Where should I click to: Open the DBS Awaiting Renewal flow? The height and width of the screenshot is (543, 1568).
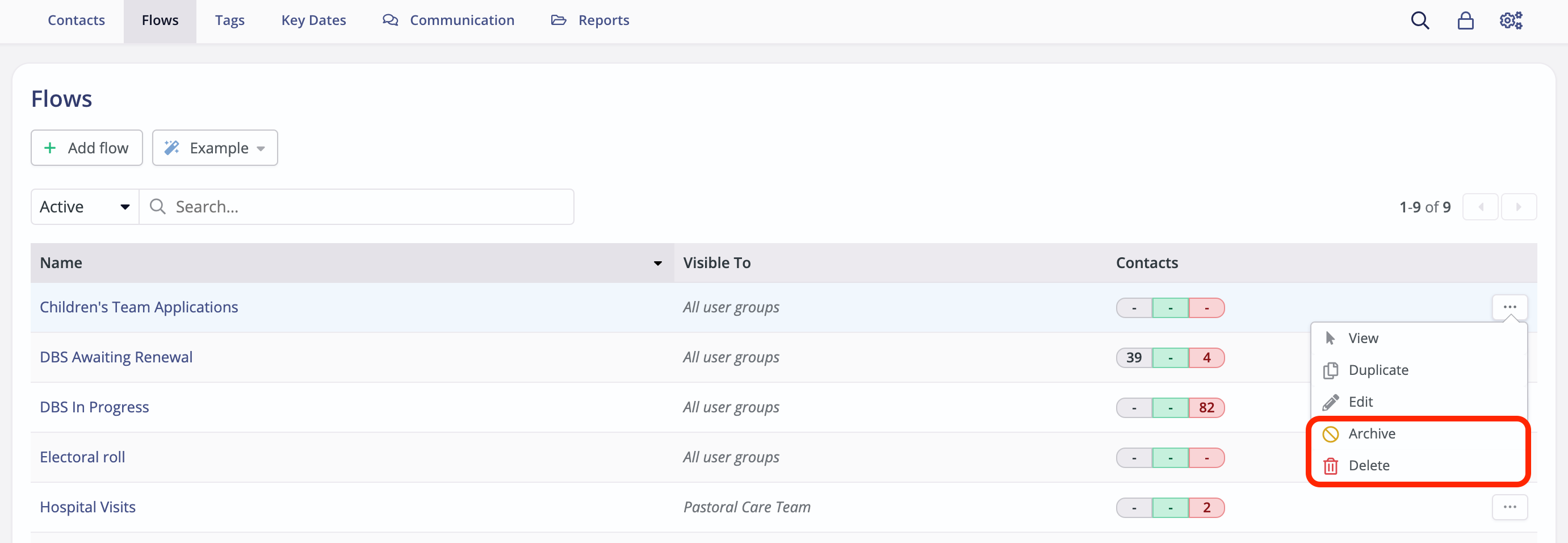pos(116,357)
